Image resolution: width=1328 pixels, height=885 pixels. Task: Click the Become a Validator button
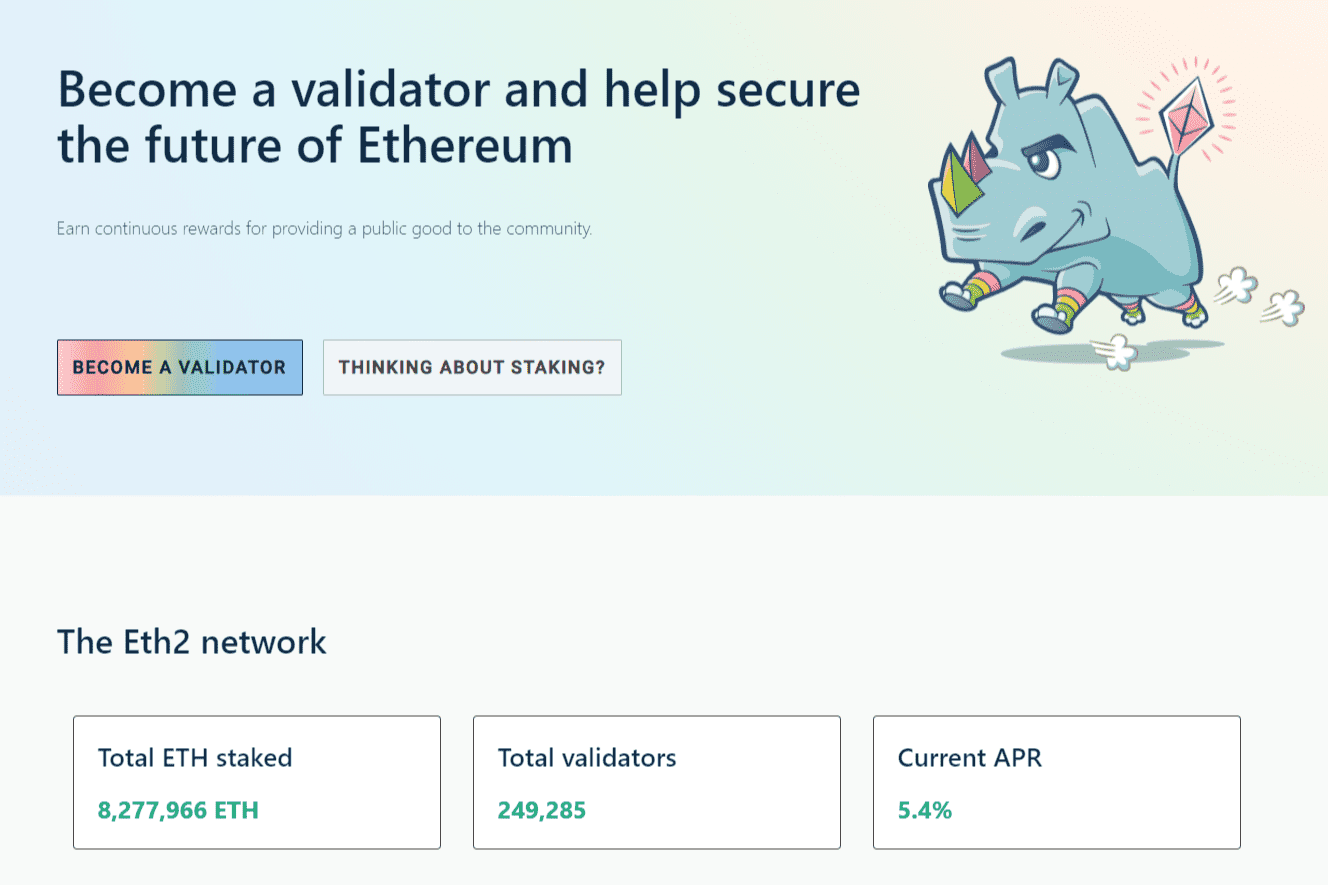pyautogui.click(x=179, y=367)
